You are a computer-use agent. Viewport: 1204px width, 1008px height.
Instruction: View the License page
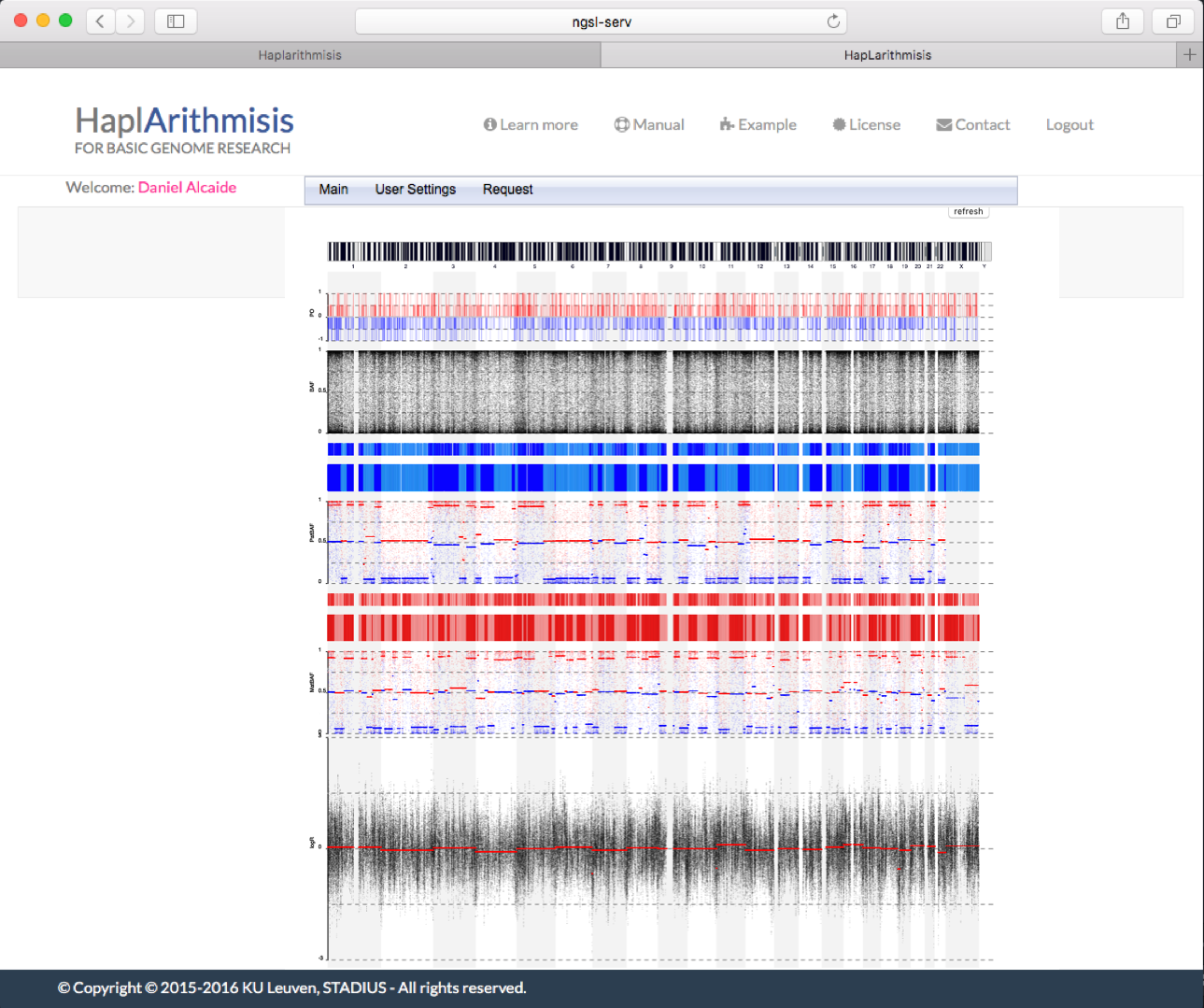(x=866, y=125)
